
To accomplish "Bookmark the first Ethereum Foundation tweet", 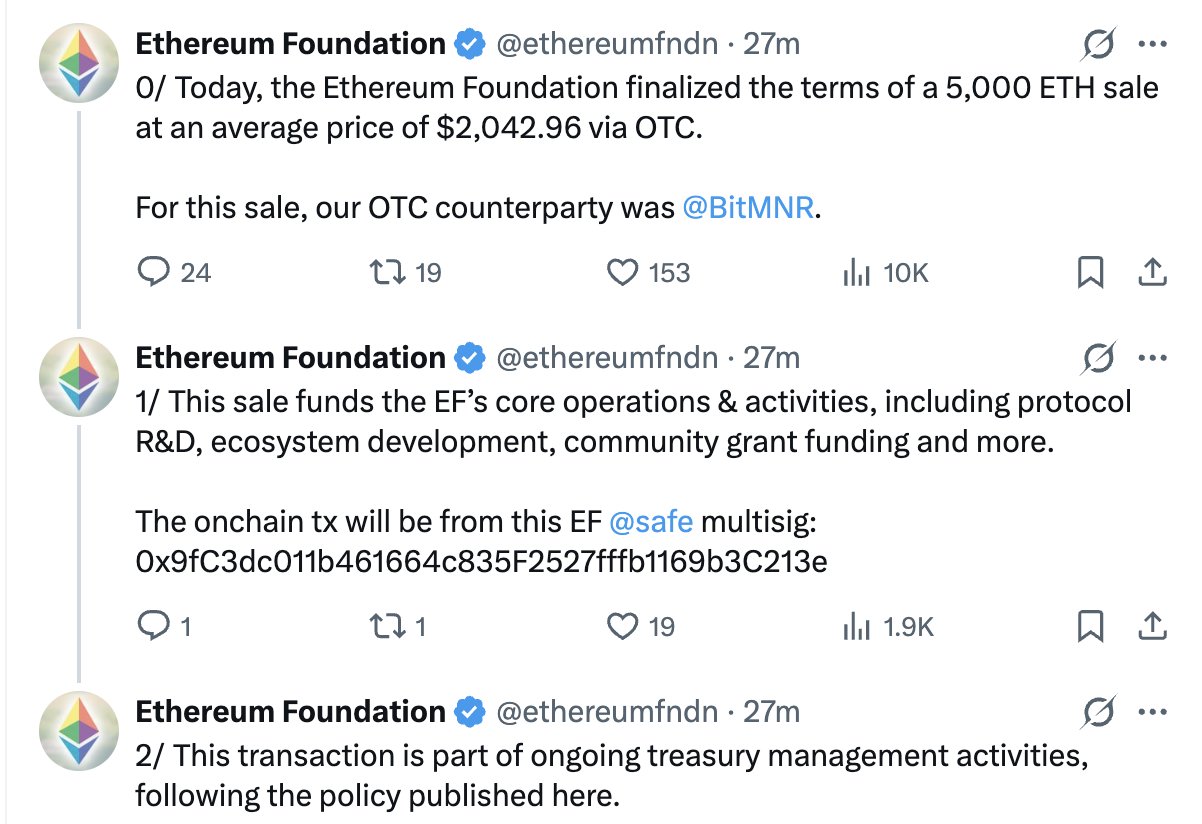I will 1090,272.
